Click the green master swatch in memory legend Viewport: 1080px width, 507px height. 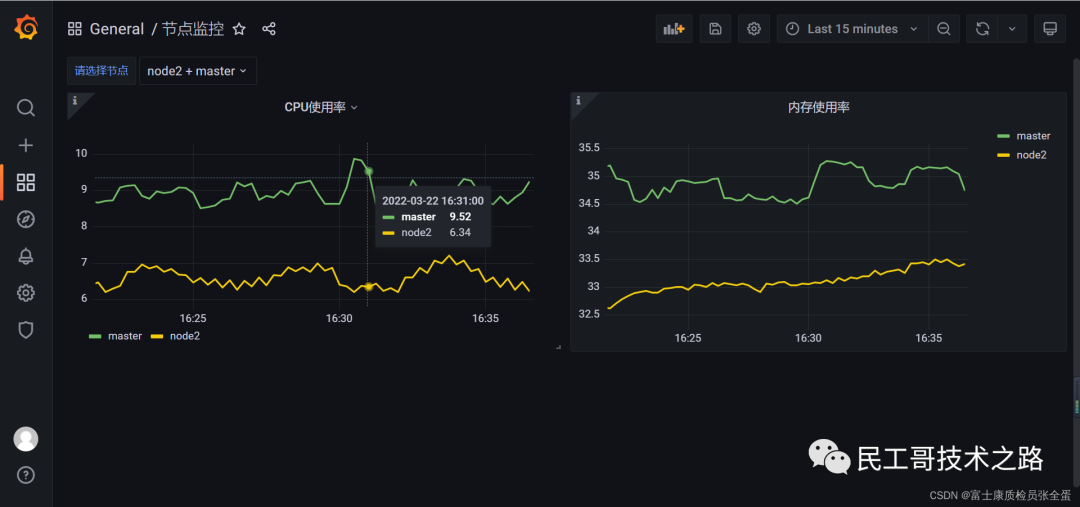point(1003,136)
